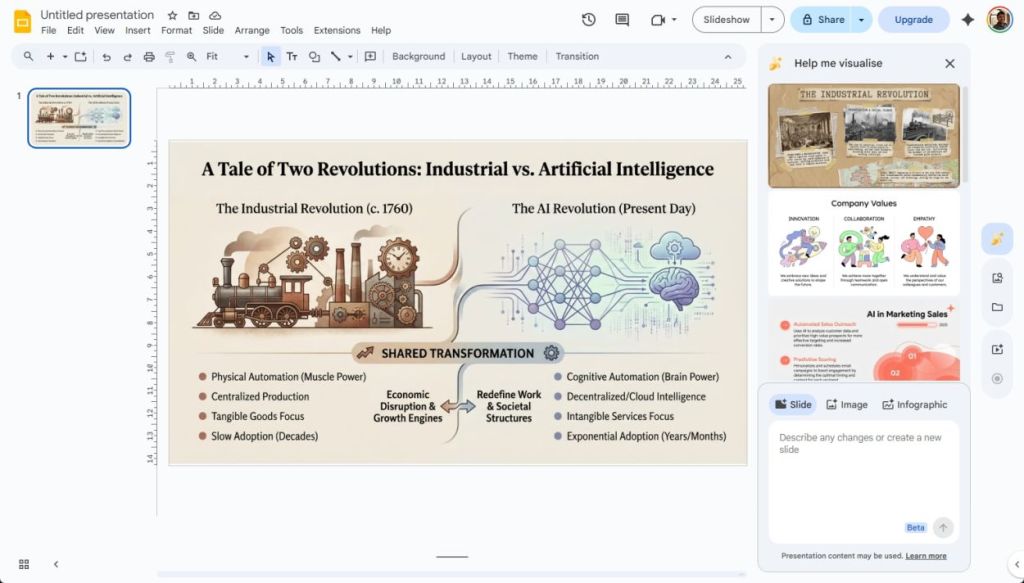Select the Industrial Revolution suggestion thumbnail
The width and height of the screenshot is (1024, 583).
click(863, 135)
